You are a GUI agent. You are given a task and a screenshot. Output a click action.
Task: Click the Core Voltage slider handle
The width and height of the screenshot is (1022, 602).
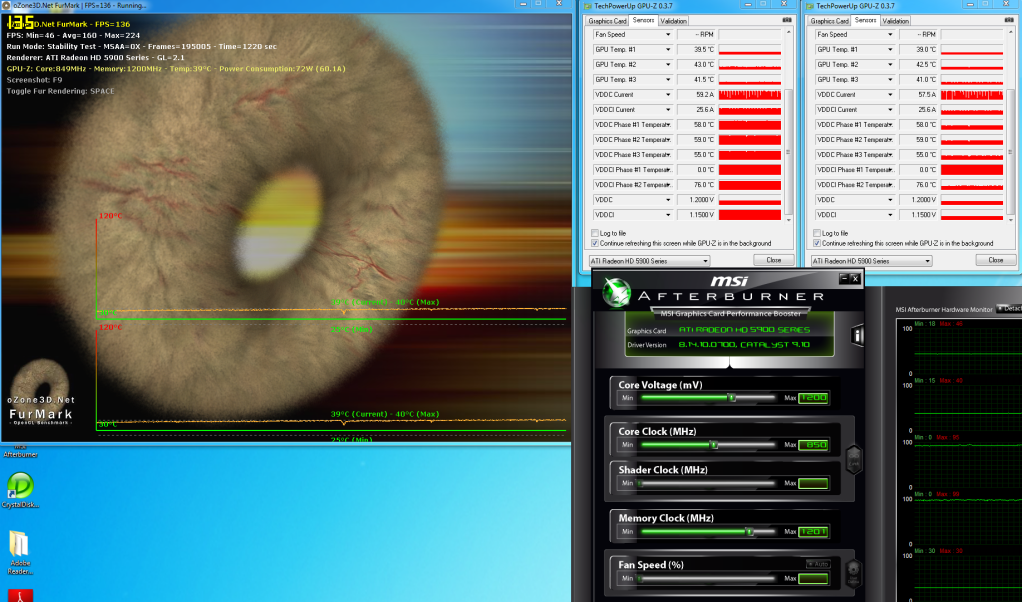pos(731,397)
